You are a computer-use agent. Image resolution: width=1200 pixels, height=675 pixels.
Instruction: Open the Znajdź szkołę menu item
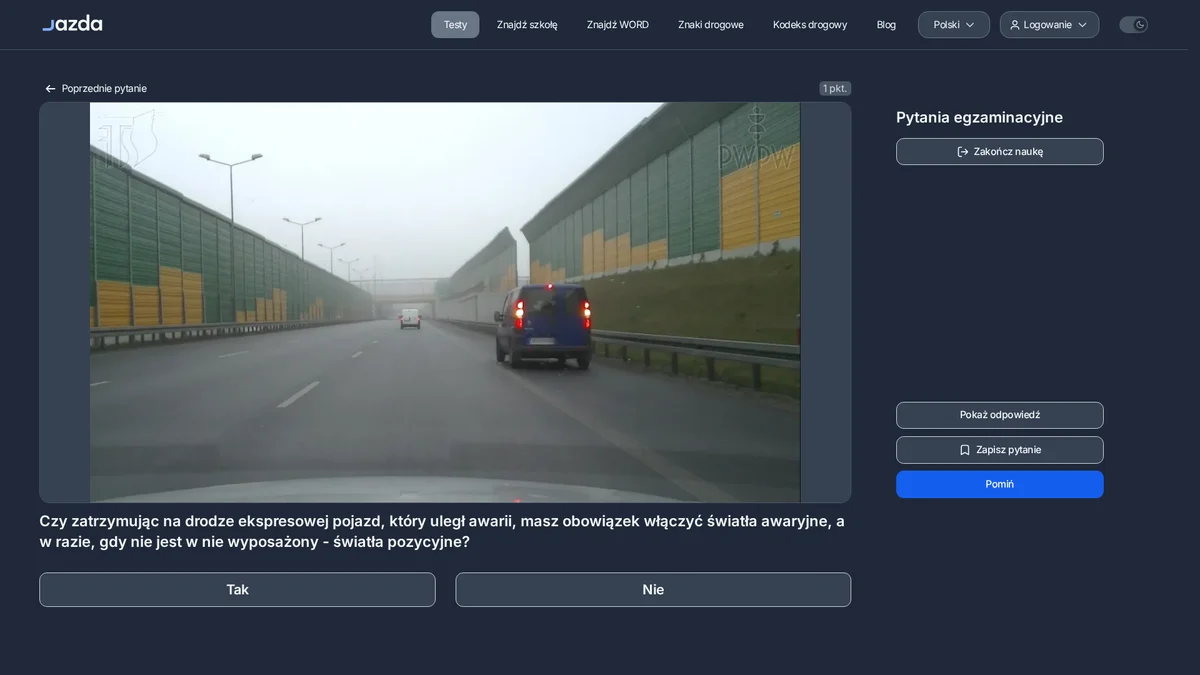click(x=527, y=25)
